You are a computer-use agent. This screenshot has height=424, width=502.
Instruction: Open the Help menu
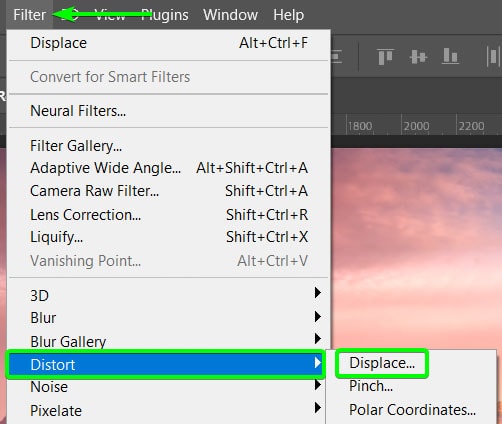[x=288, y=15]
